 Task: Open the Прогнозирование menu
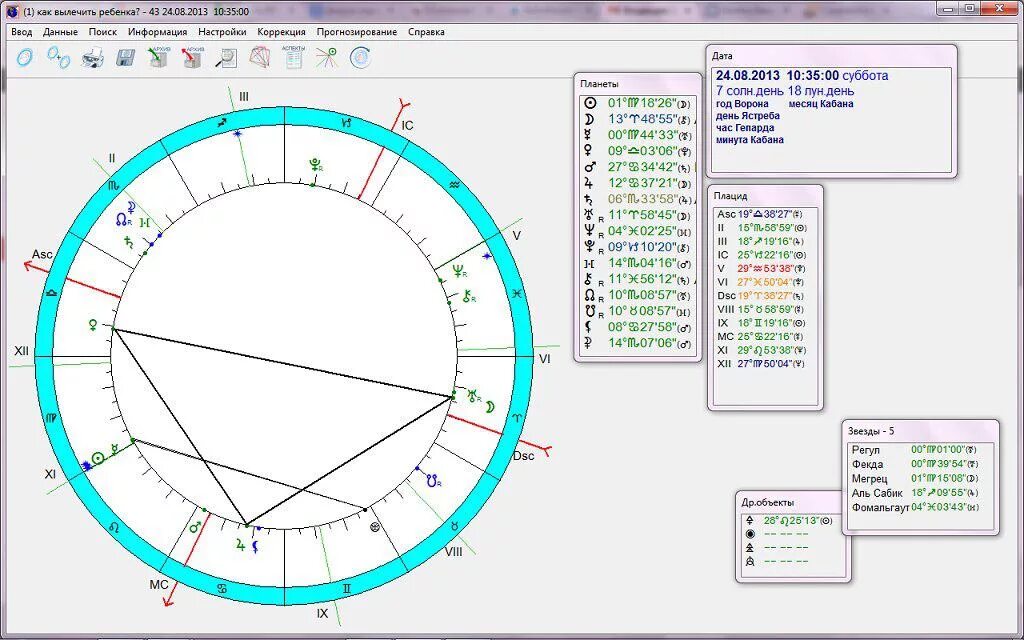click(x=357, y=31)
